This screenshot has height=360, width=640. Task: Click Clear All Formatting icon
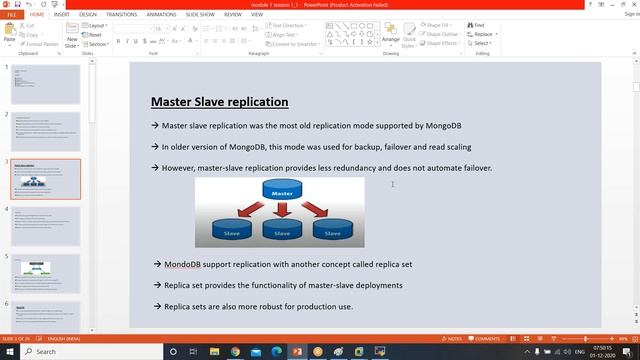195,29
